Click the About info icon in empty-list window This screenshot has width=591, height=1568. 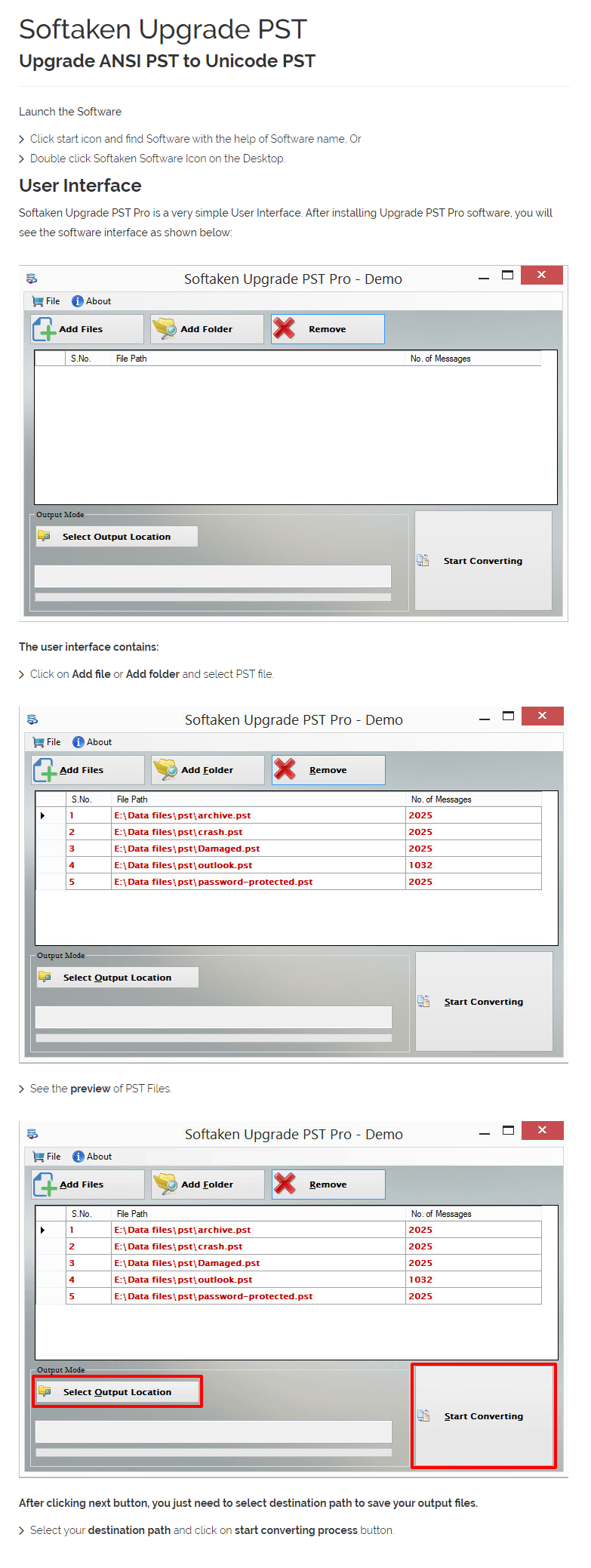[77, 301]
